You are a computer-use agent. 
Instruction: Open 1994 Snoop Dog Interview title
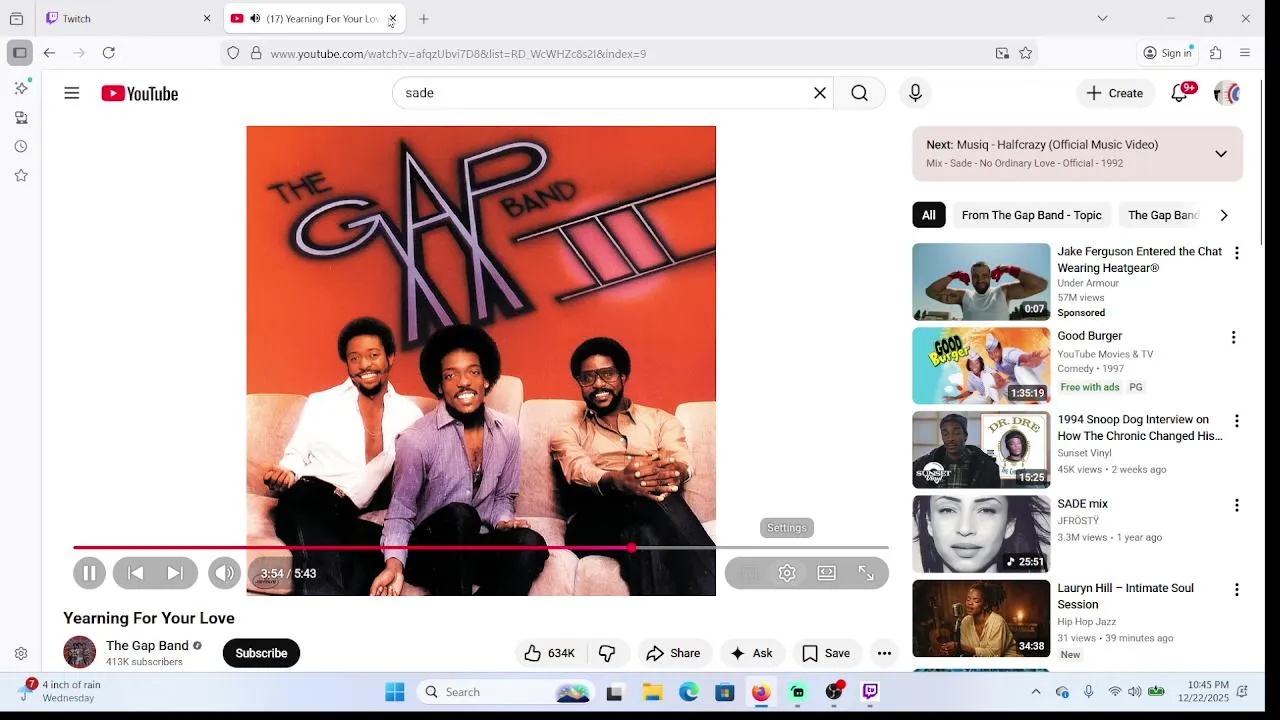point(1140,428)
